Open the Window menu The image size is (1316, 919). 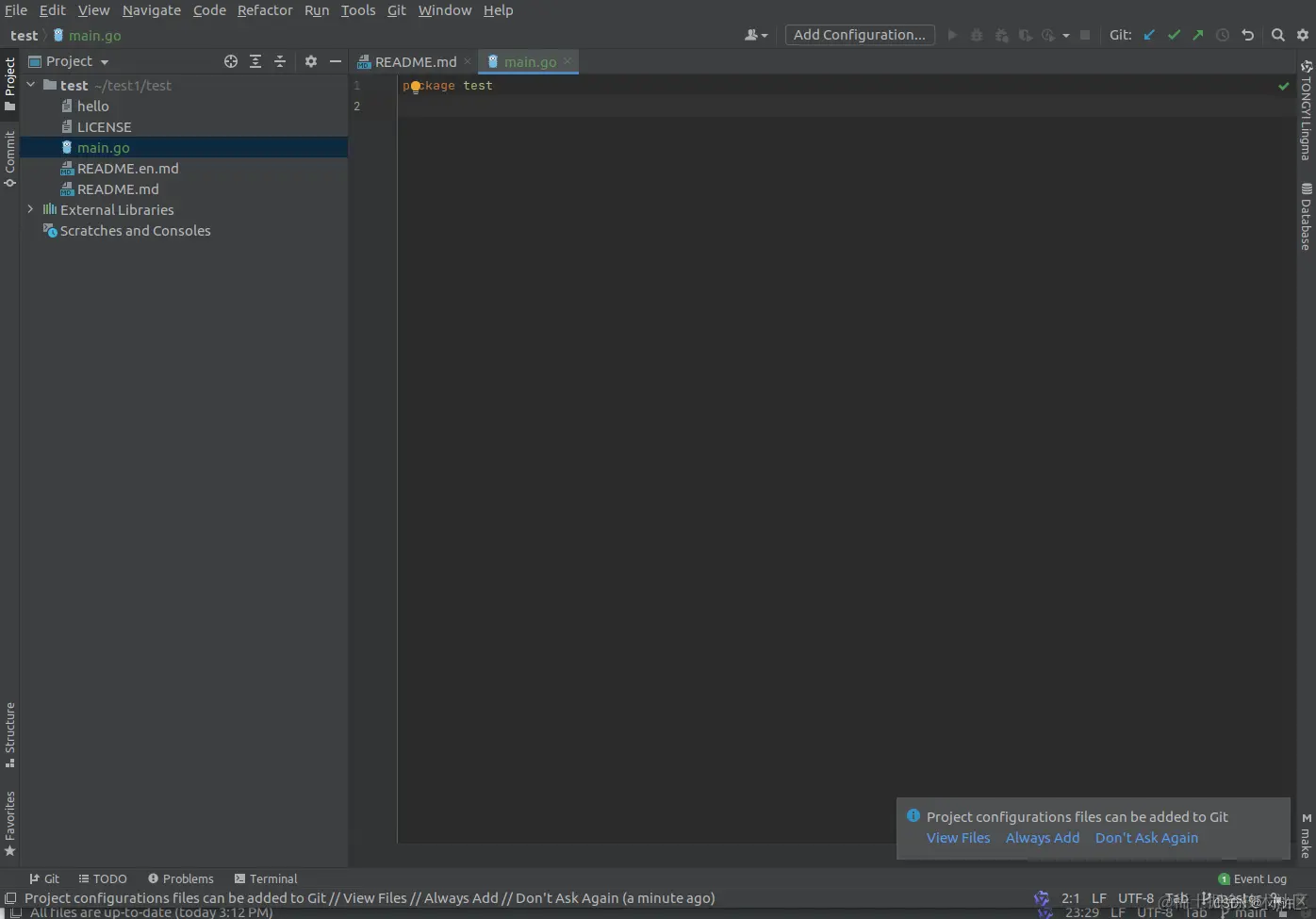445,10
